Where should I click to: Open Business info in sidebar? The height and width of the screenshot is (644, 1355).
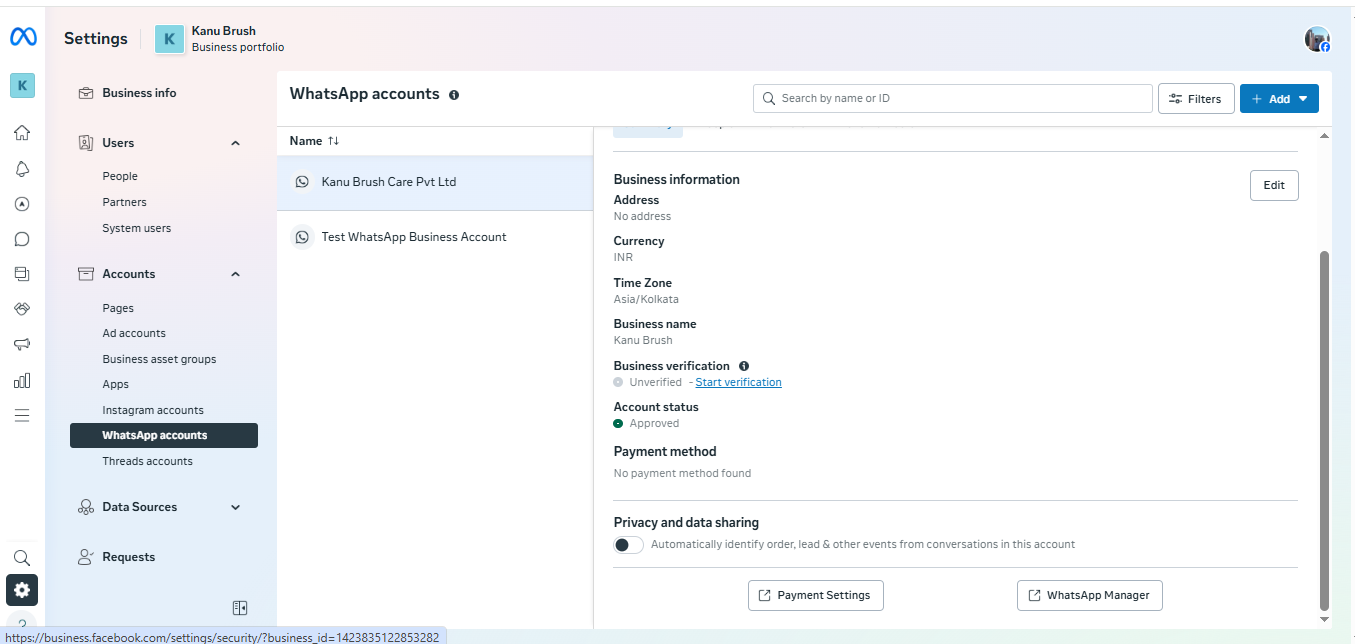tap(139, 93)
